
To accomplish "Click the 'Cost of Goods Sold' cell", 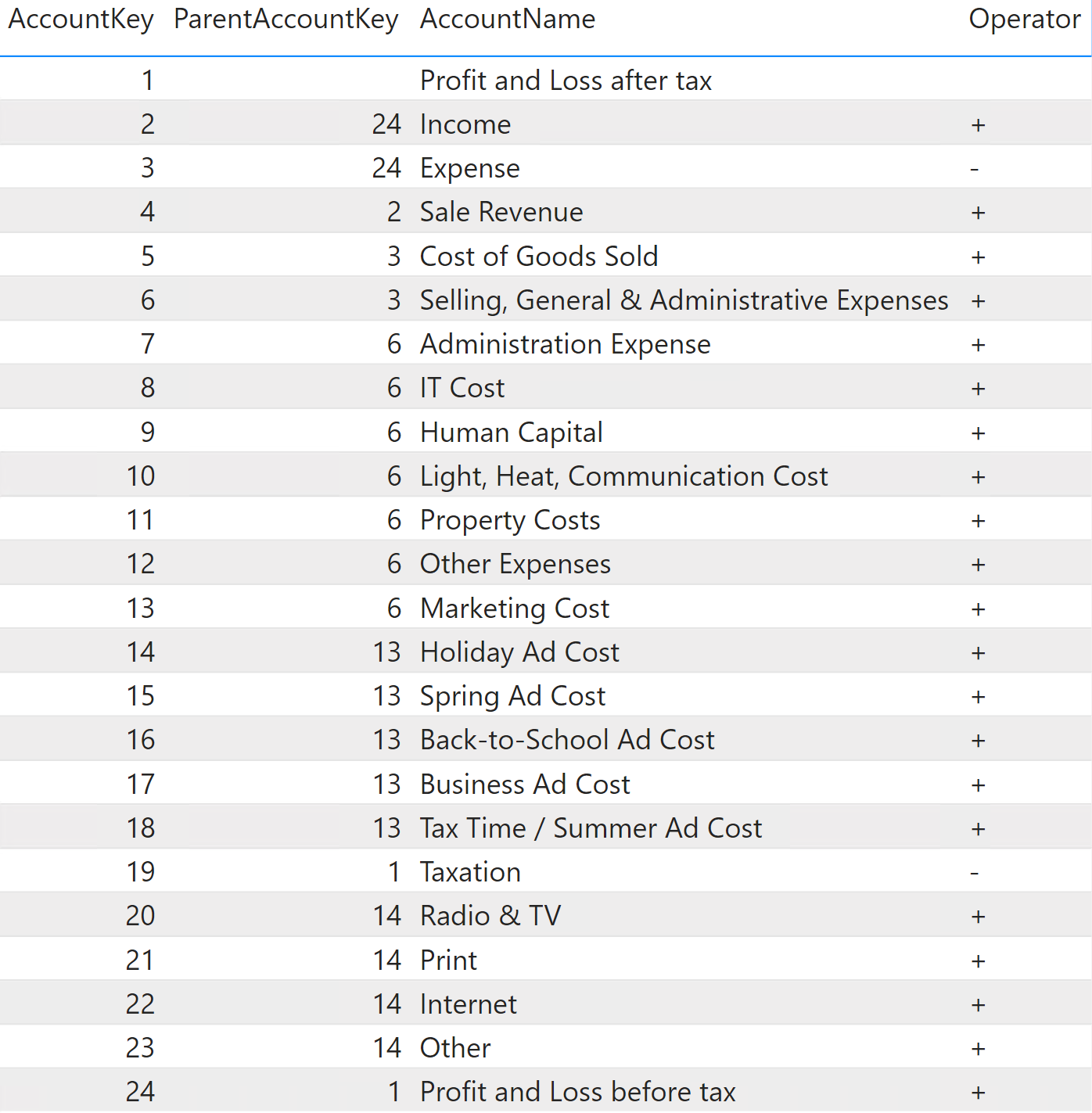I will pyautogui.click(x=539, y=257).
